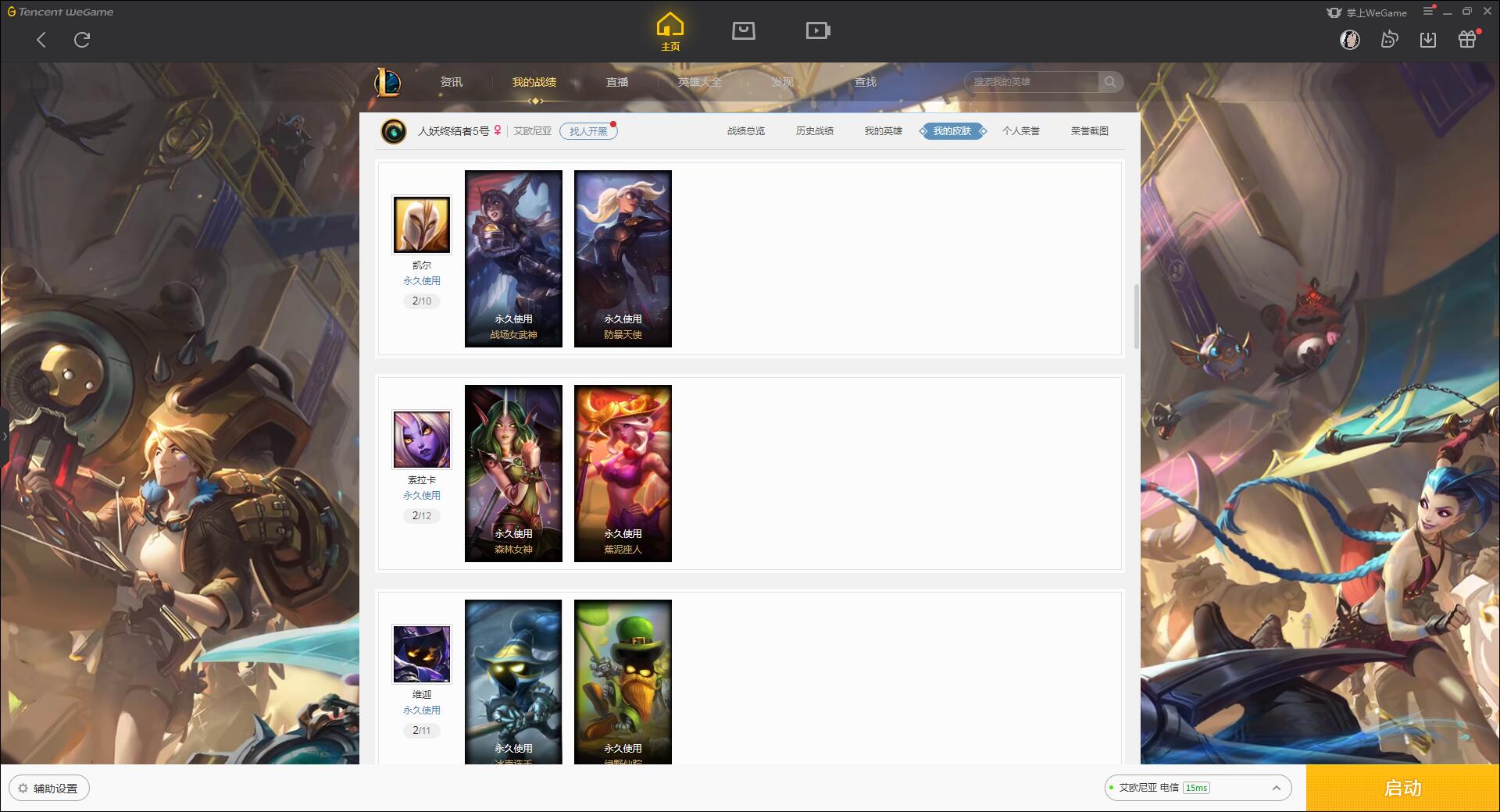The image size is (1500, 812).
Task: Switch to the 我的战绩 tab
Action: point(534,82)
